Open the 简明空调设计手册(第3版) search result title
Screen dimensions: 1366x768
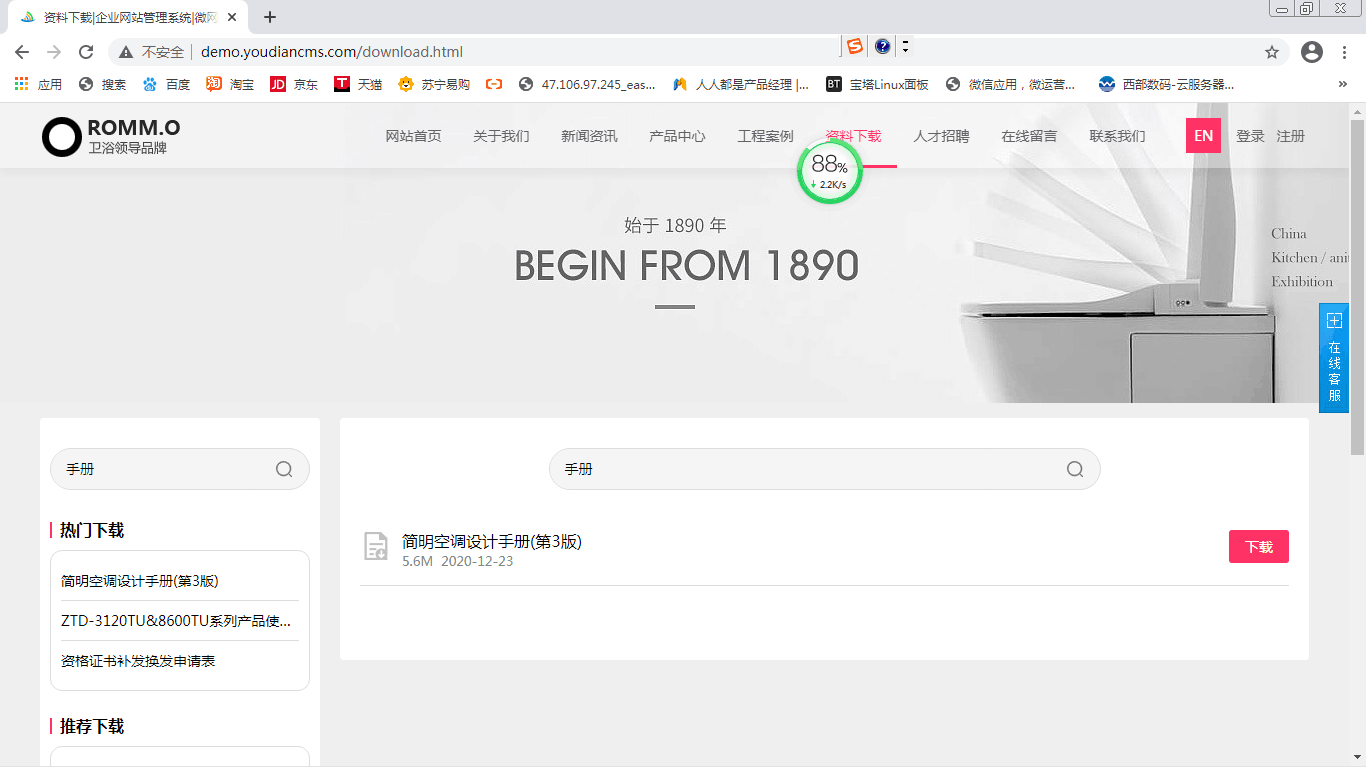click(492, 542)
